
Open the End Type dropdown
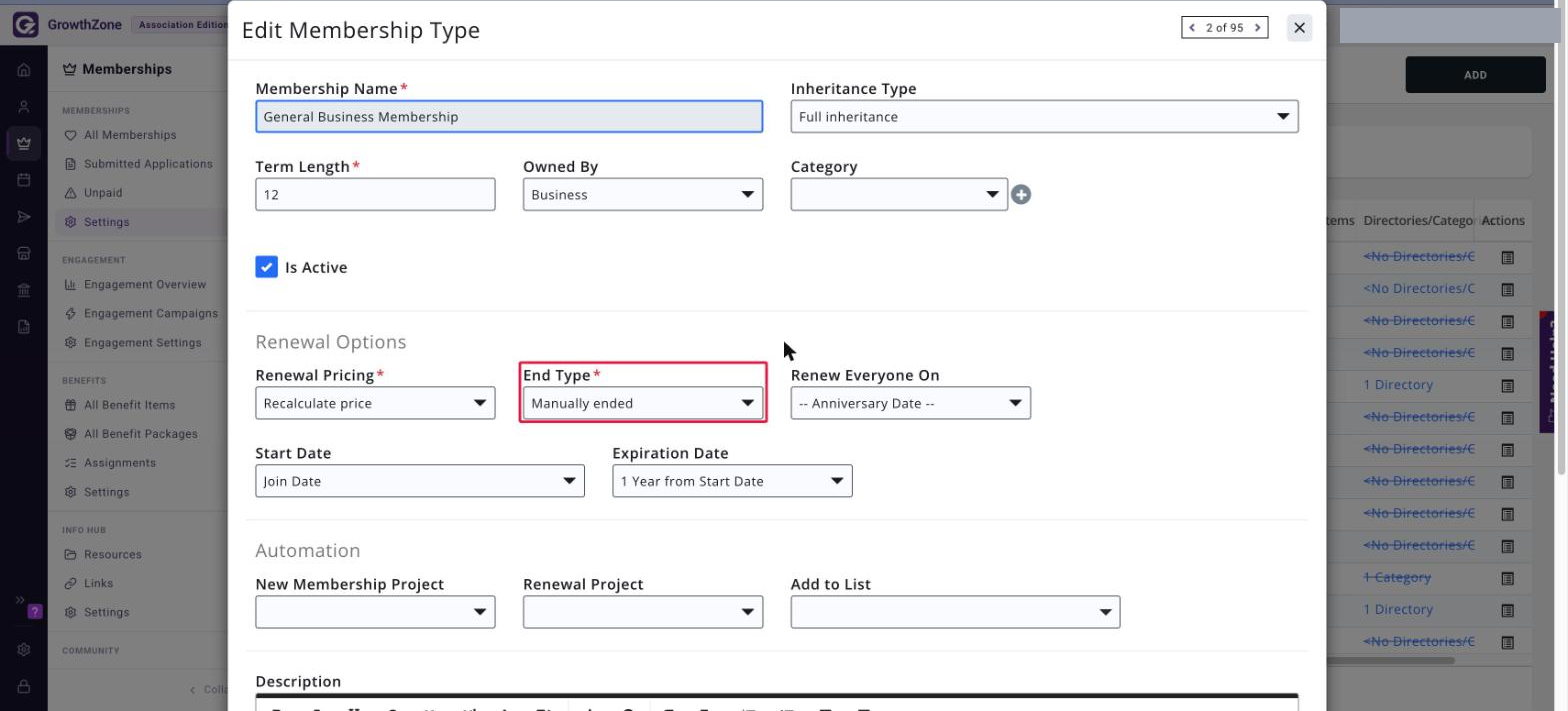(x=643, y=403)
